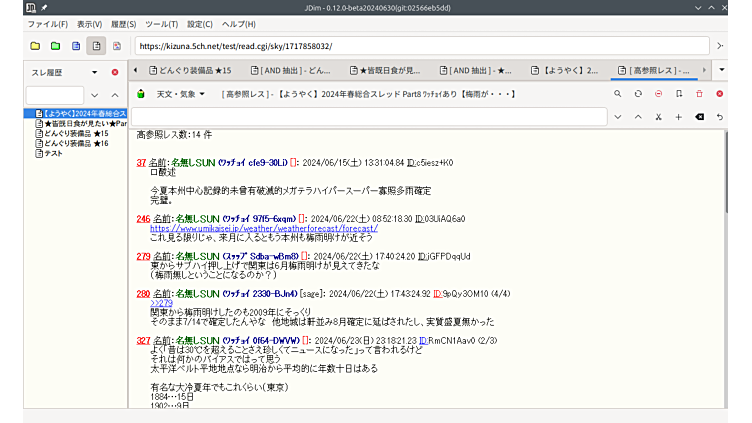The image size is (752, 423).
Task: Open thread search with magnifier icon
Action: (x=618, y=94)
